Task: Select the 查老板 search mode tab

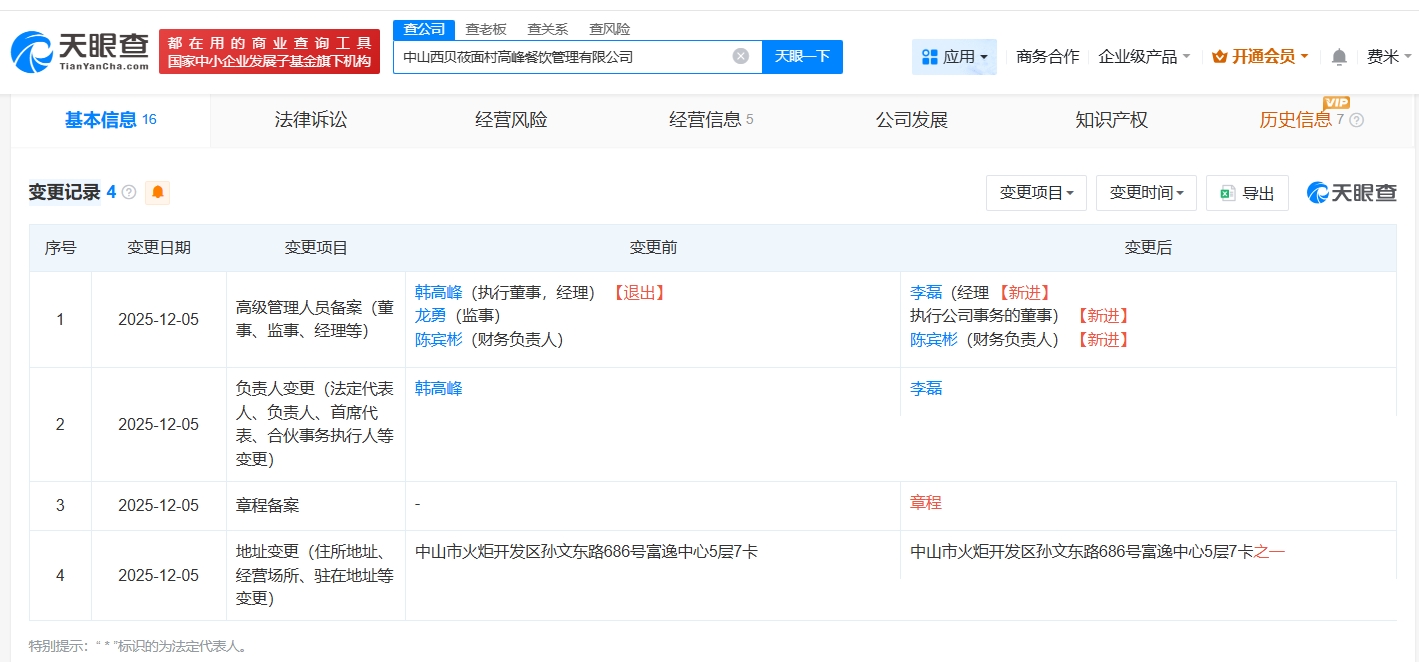Action: tap(486, 29)
